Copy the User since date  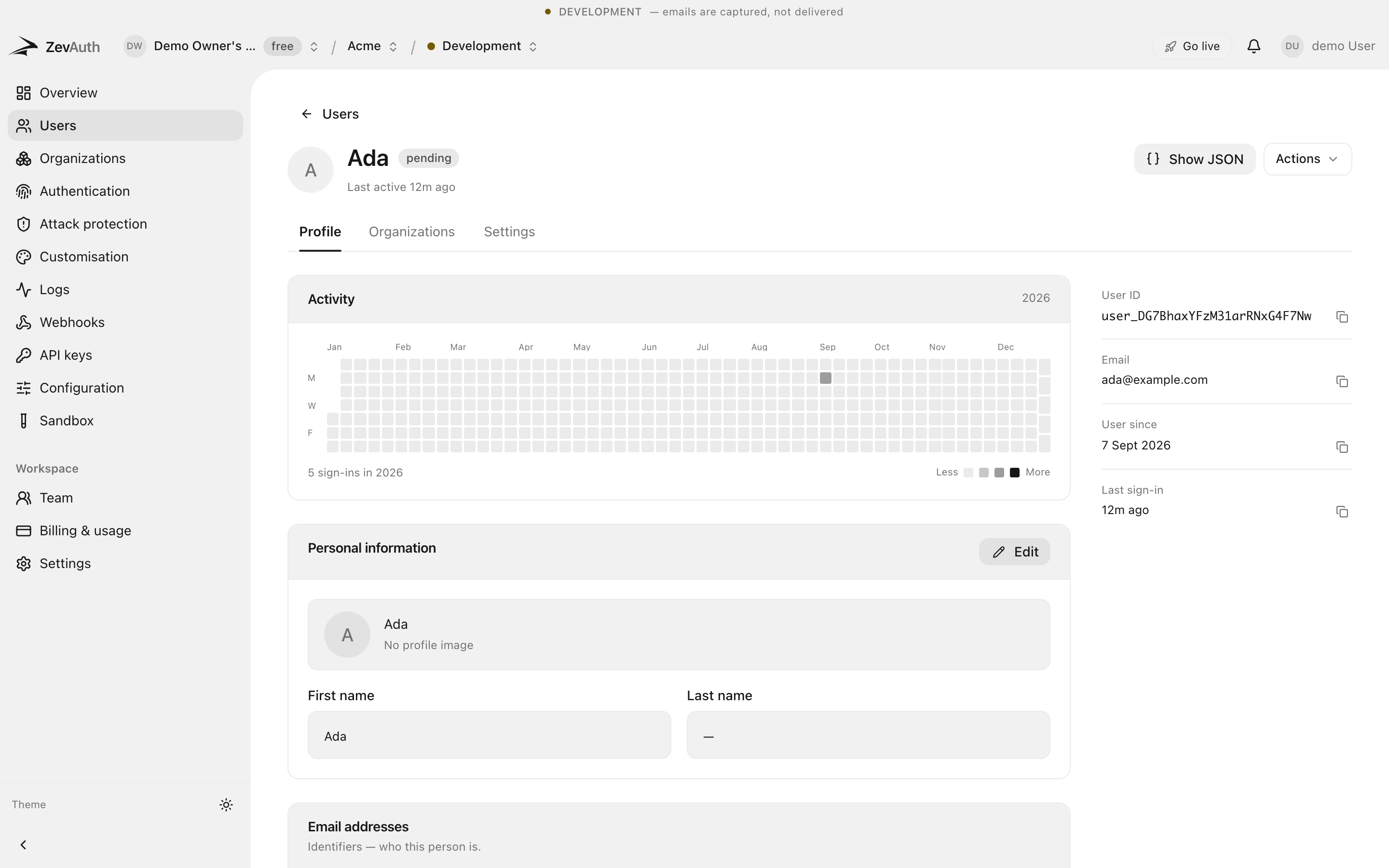[1342, 447]
